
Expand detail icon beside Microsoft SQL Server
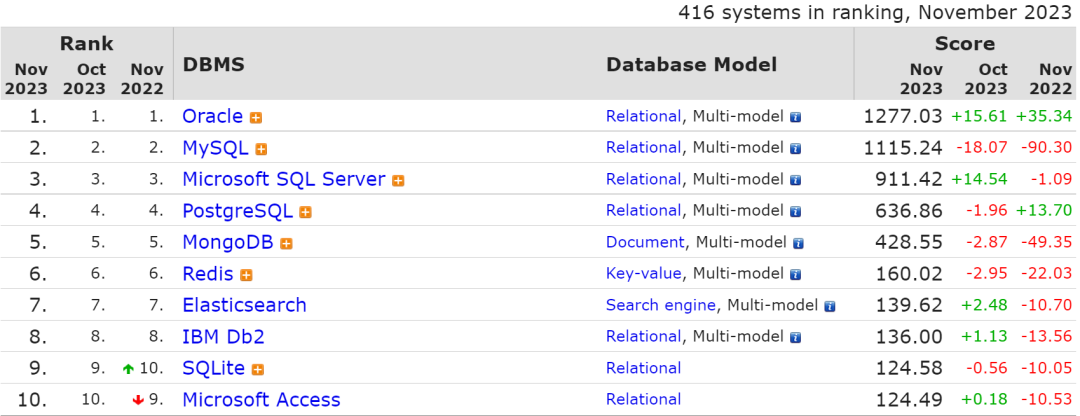pos(398,181)
